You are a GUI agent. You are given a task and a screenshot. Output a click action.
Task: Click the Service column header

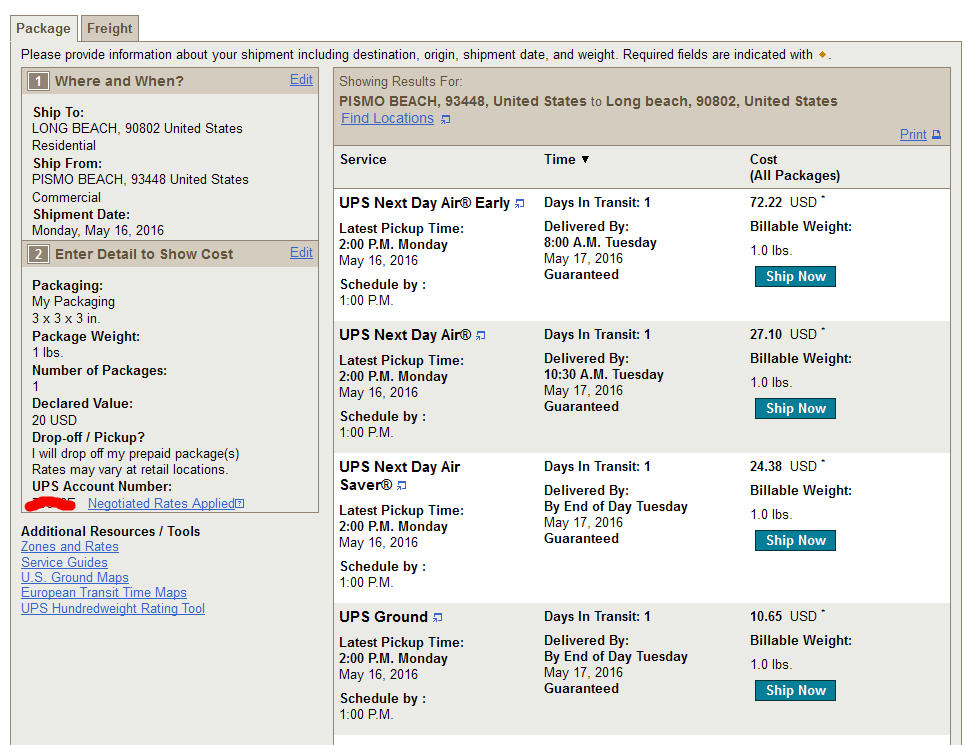click(x=363, y=160)
